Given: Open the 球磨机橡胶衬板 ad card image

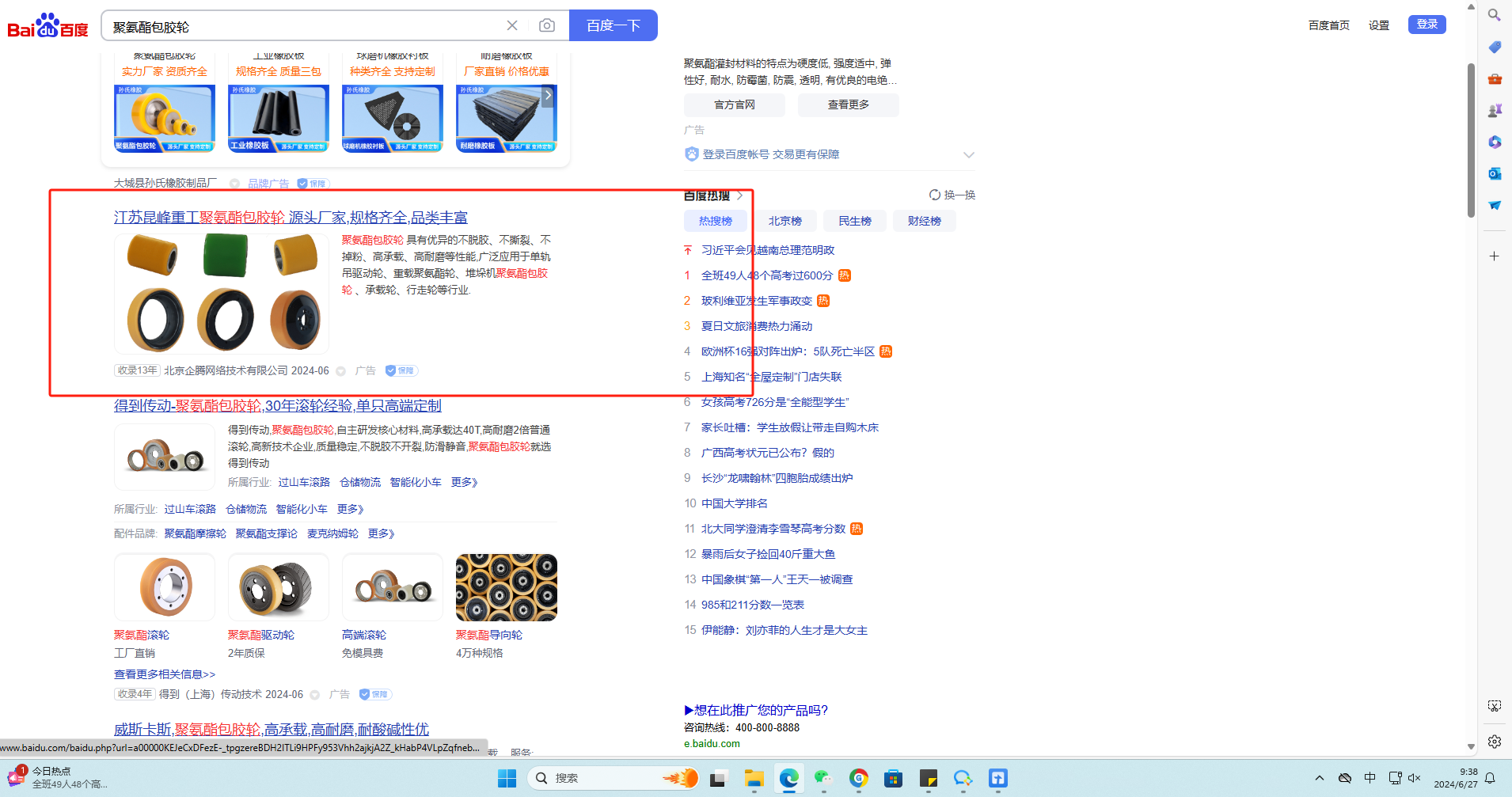Looking at the screenshot, I should (x=393, y=118).
